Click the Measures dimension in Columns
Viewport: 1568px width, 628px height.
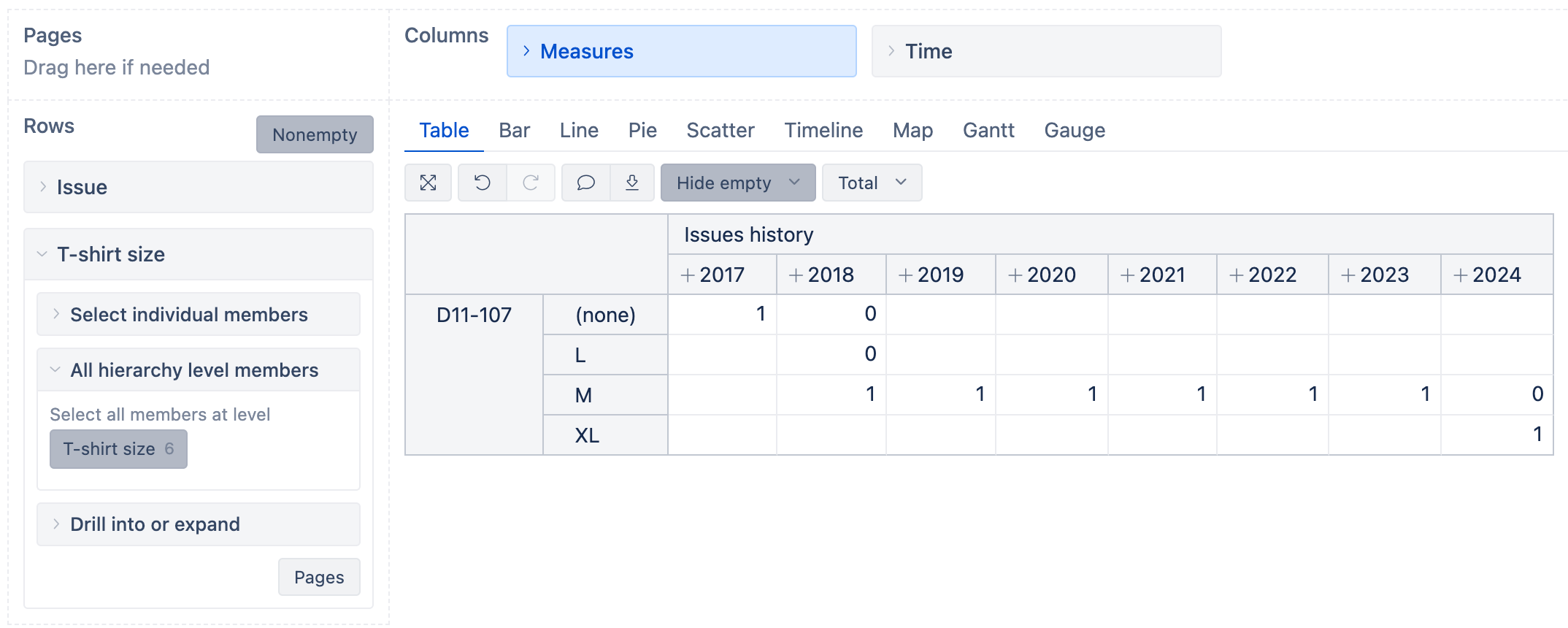point(681,51)
